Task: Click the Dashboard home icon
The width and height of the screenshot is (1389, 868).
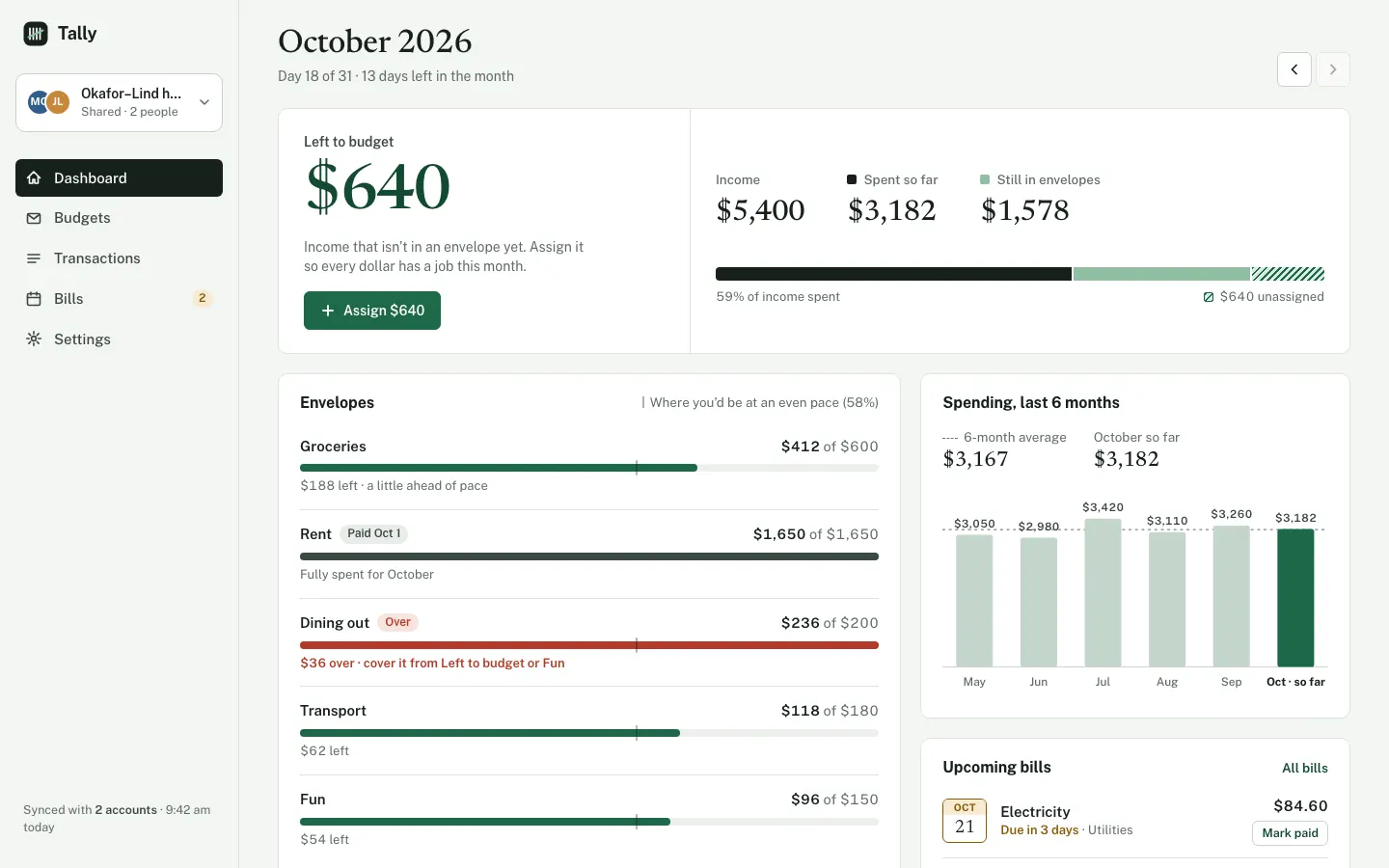Action: click(34, 178)
